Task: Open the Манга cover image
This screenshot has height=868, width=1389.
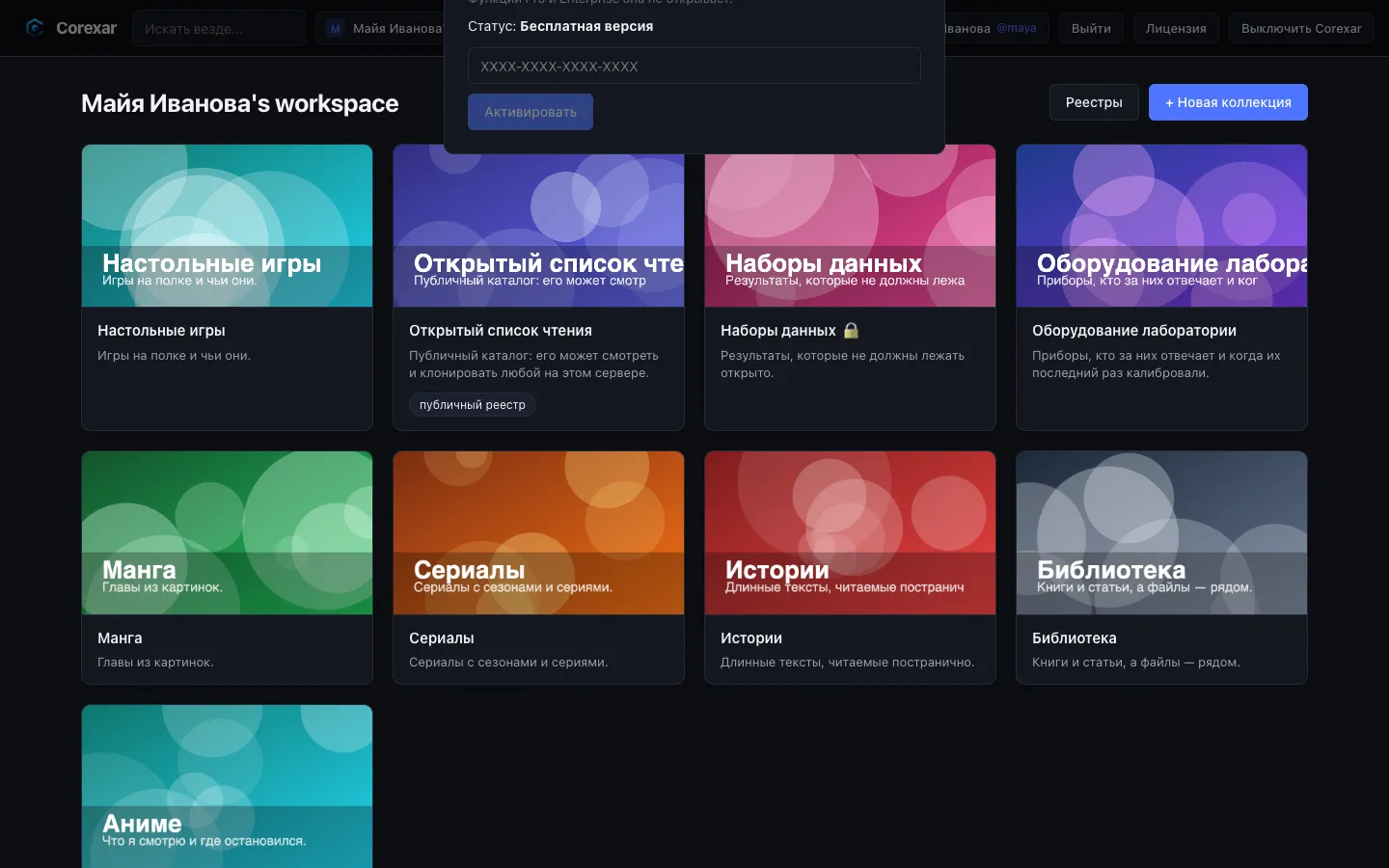Action: pyautogui.click(x=228, y=533)
